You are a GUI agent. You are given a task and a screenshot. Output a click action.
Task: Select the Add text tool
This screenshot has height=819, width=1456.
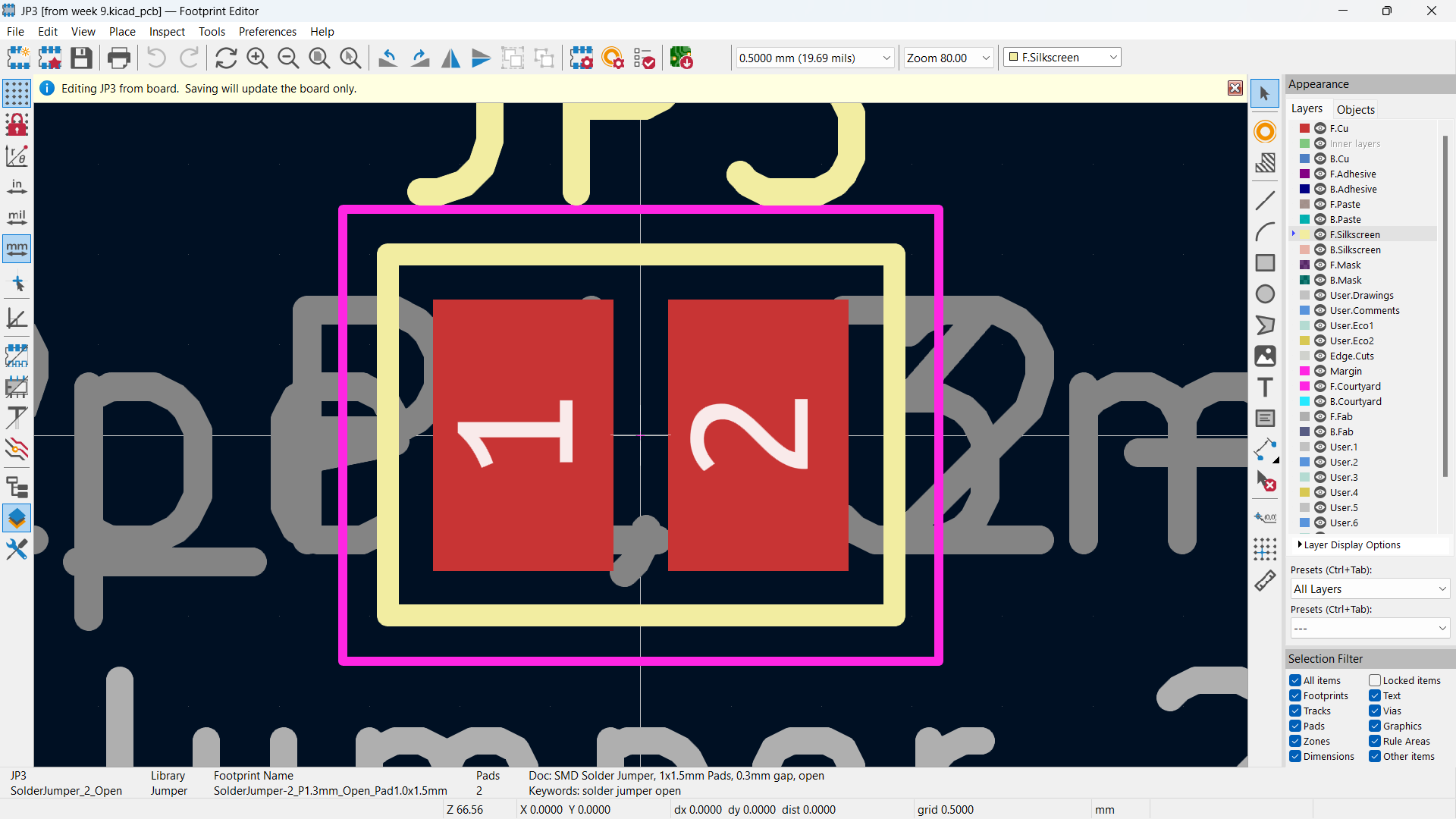point(1265,388)
